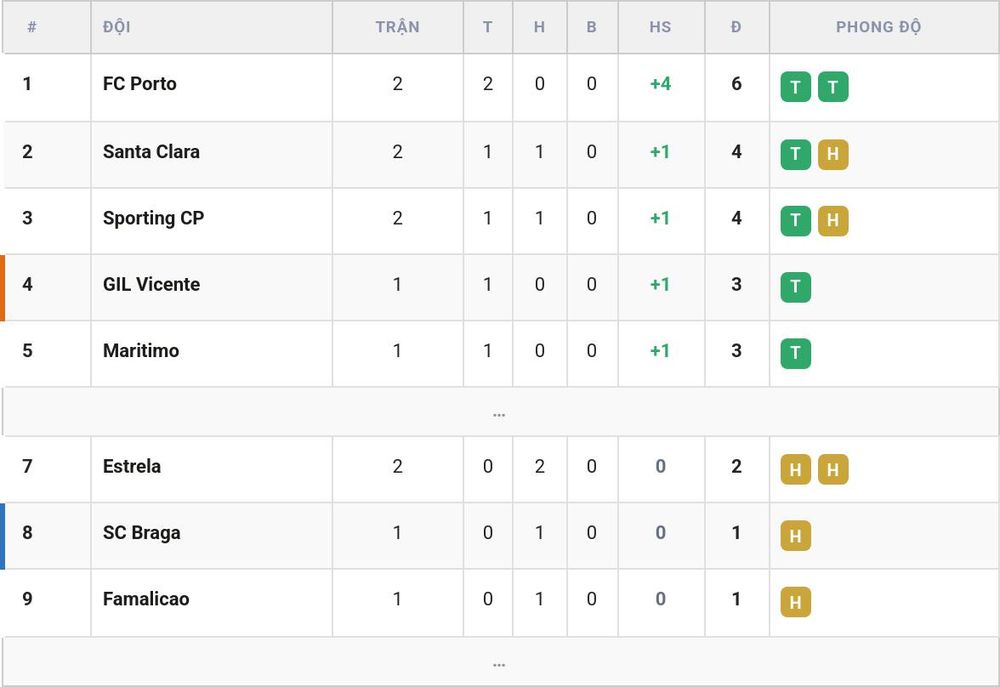The image size is (1000, 687).
Task: Click Sporting CP's green T form badge
Action: pyautogui.click(x=795, y=221)
